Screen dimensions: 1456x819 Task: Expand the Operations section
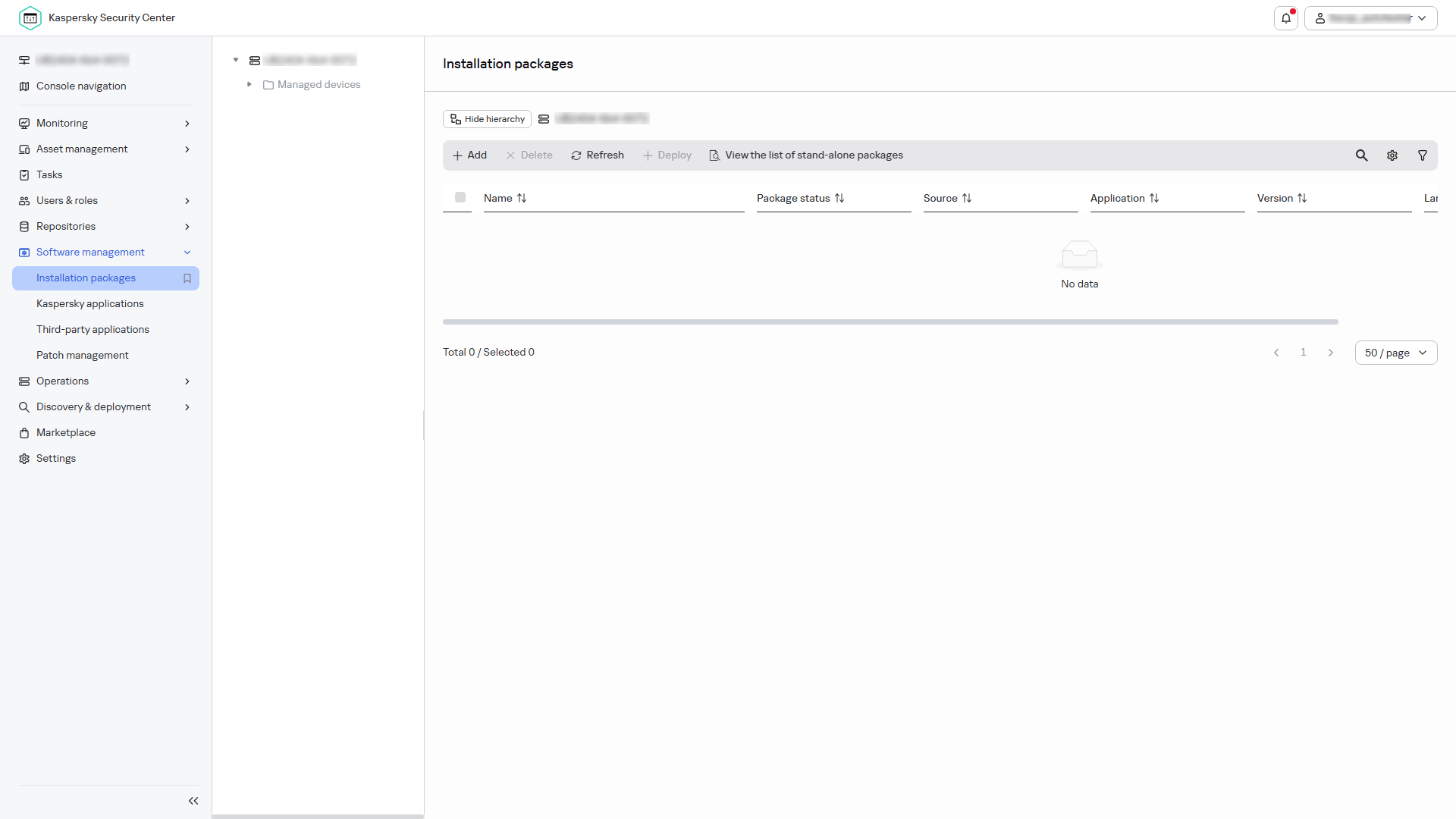(x=187, y=381)
